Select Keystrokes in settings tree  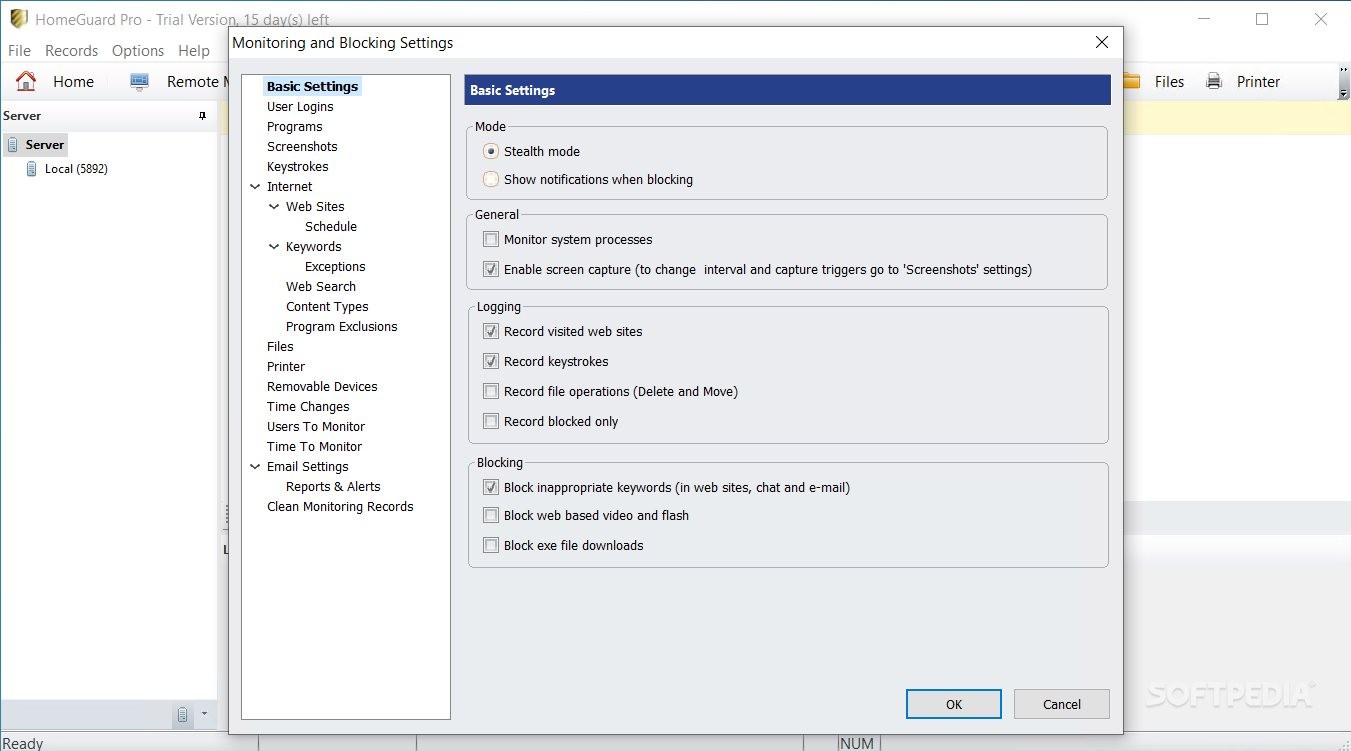[297, 167]
